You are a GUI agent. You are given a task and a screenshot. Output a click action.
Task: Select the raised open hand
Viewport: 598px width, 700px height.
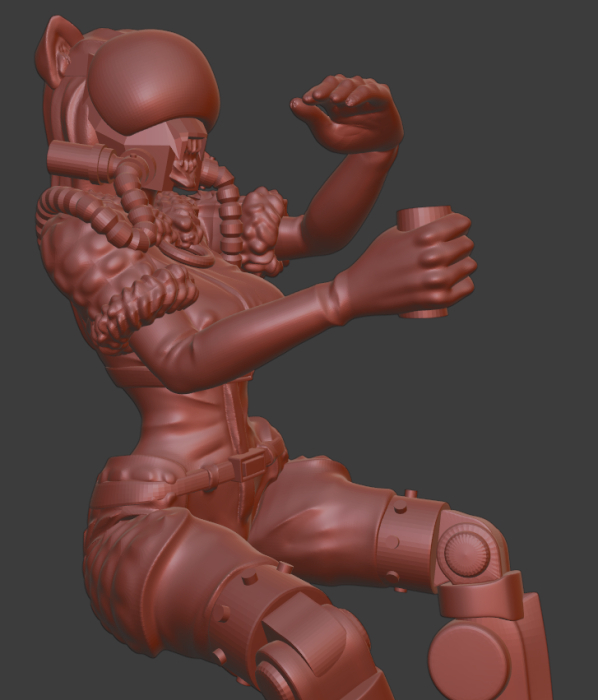350,112
